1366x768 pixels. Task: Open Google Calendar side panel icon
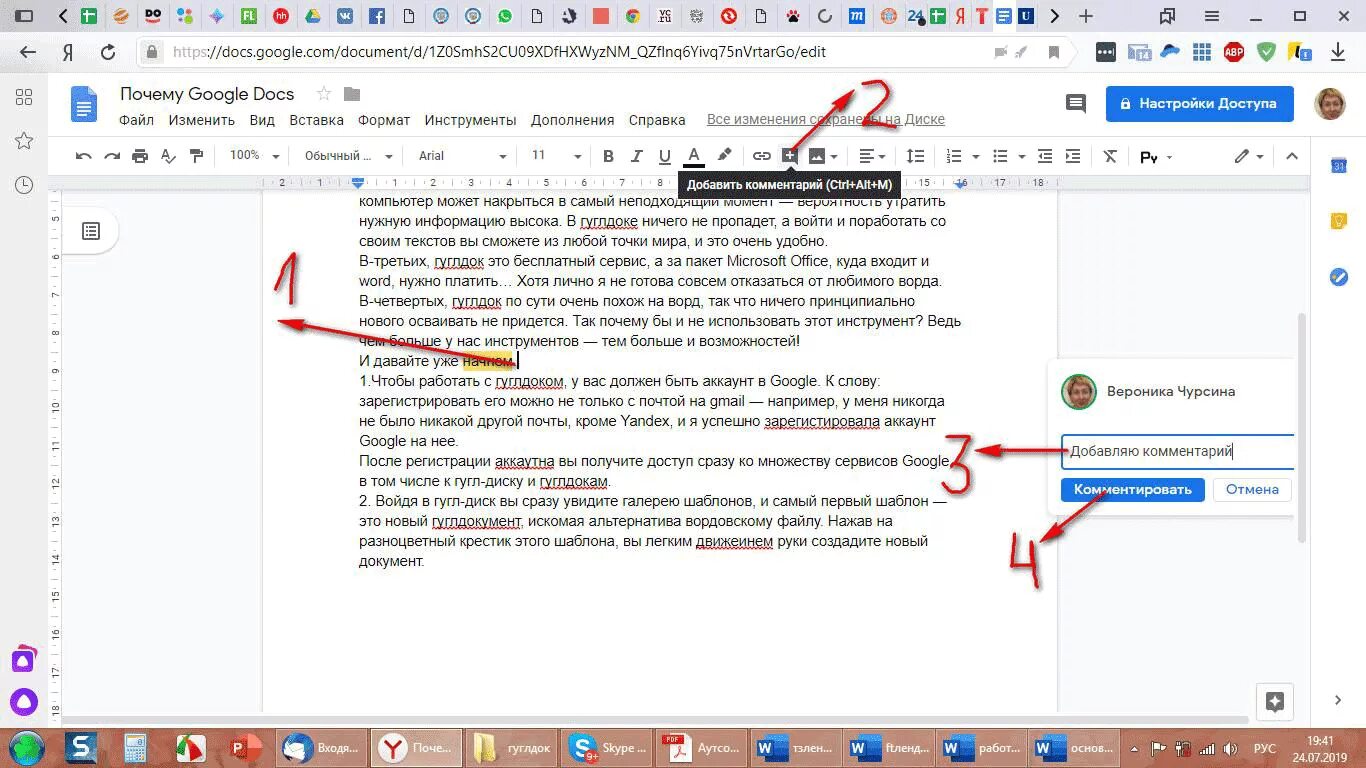point(1339,166)
